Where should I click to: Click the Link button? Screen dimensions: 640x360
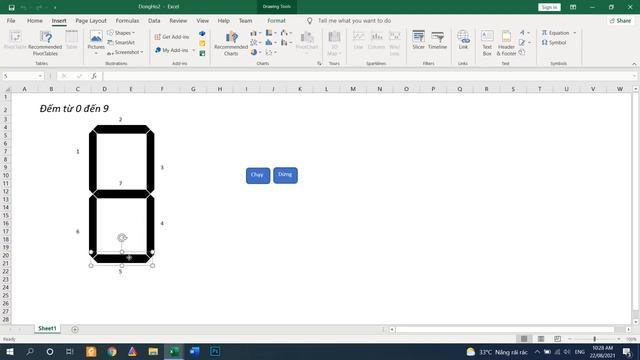pos(463,40)
